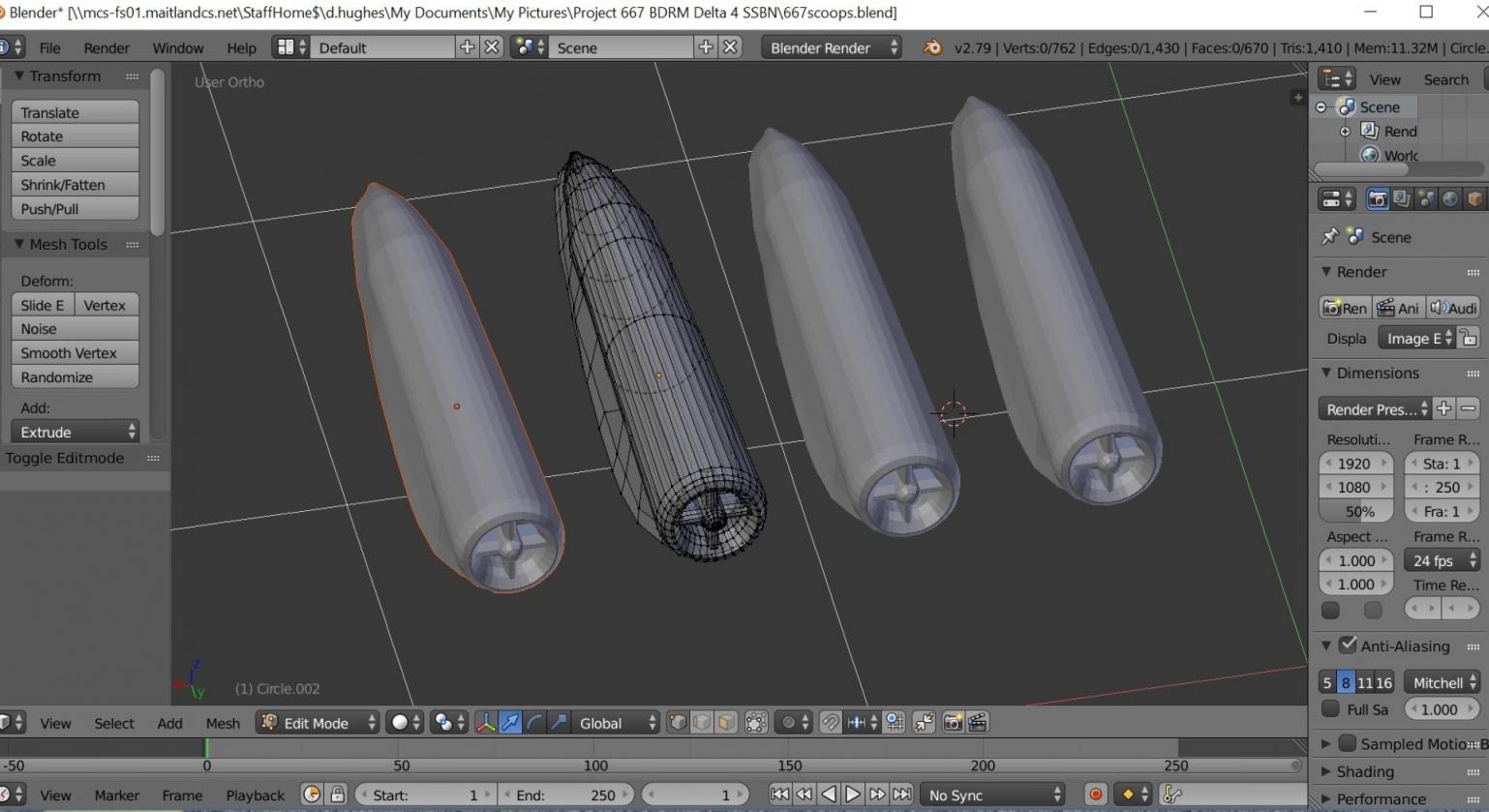This screenshot has height=812, width=1489.
Task: Open the Mesh menu in viewport header
Action: (x=223, y=723)
